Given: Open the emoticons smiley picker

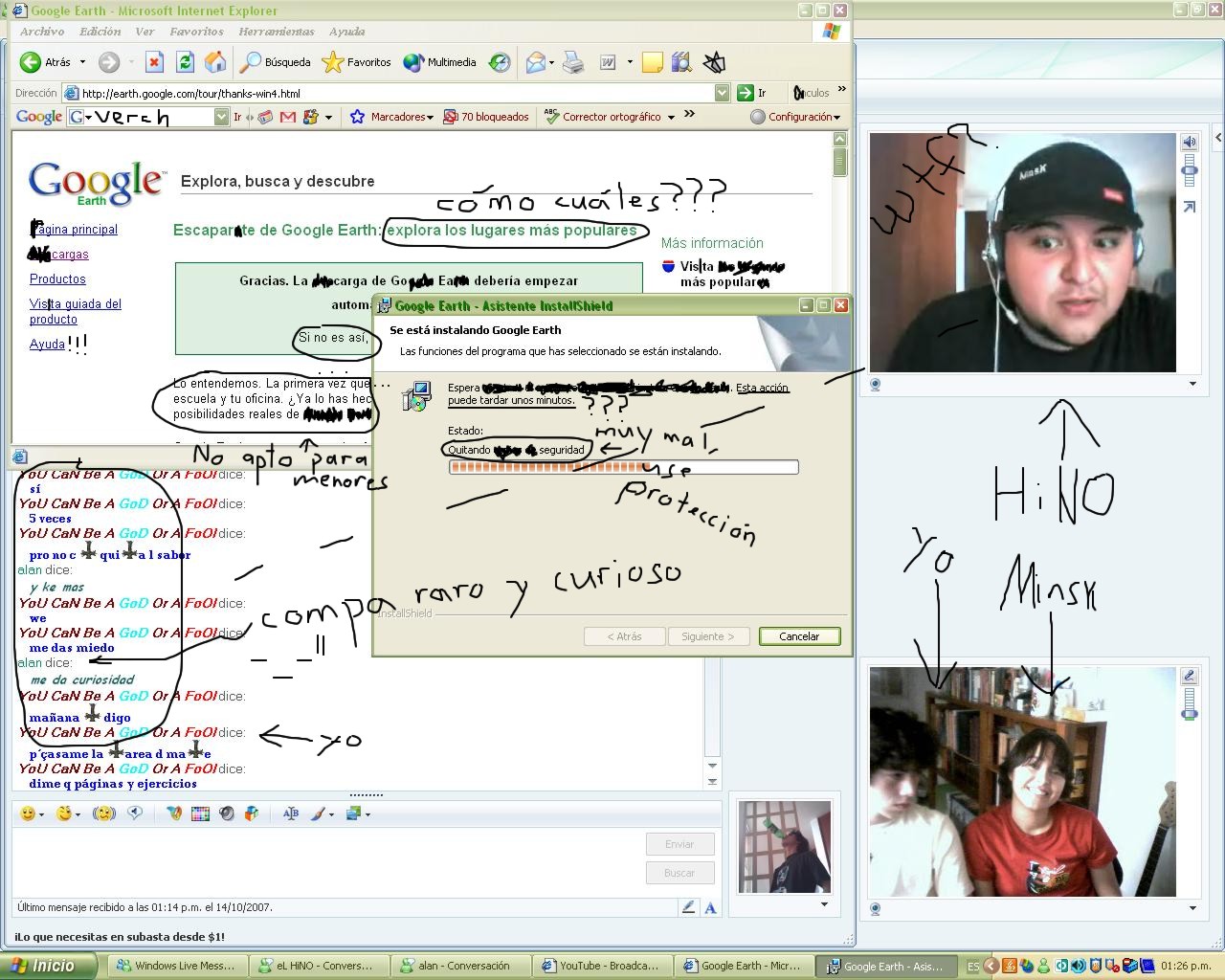Looking at the screenshot, I should [28, 813].
